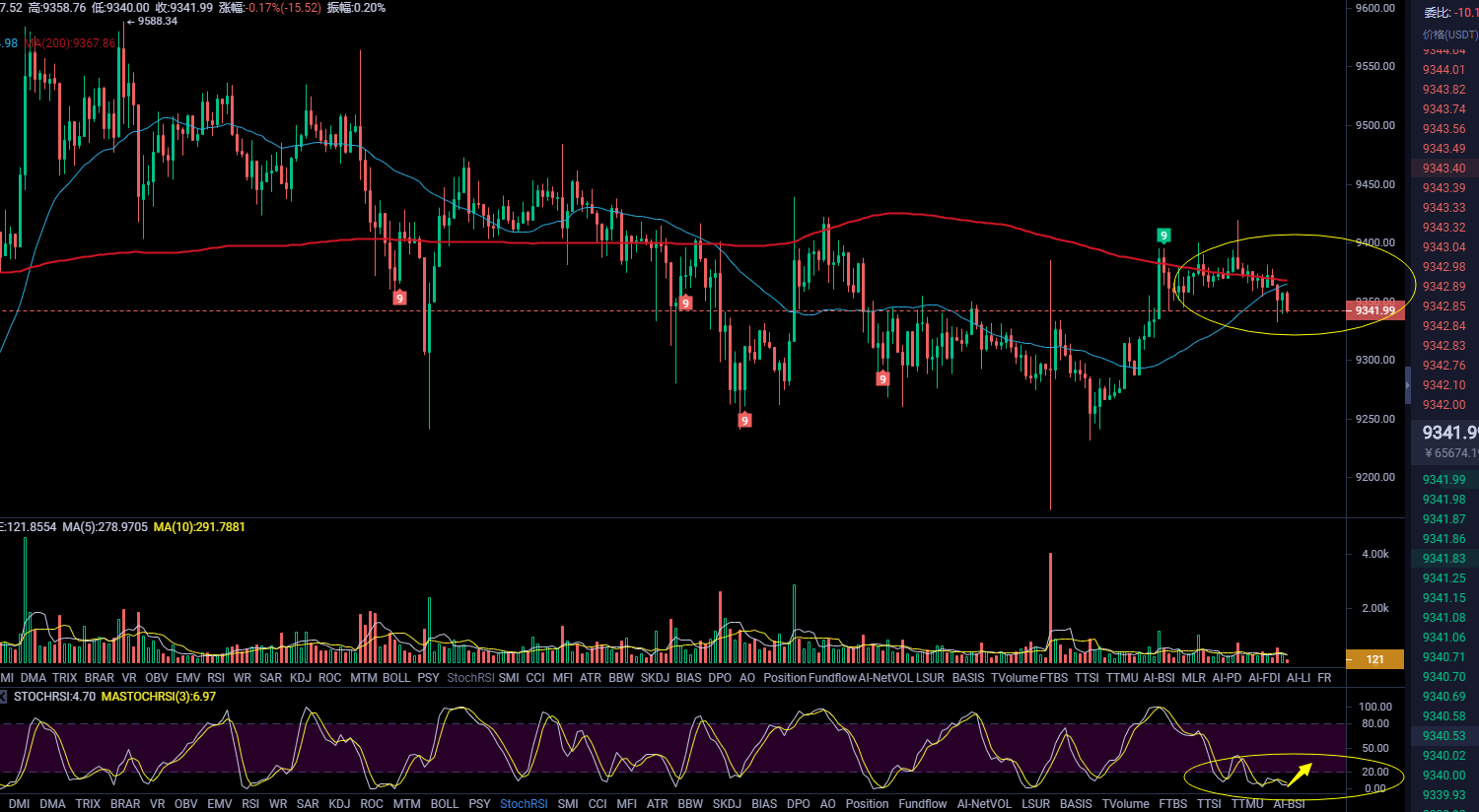
Task: Select the highlighted blue StochRSI indicator tab
Action: 524,804
